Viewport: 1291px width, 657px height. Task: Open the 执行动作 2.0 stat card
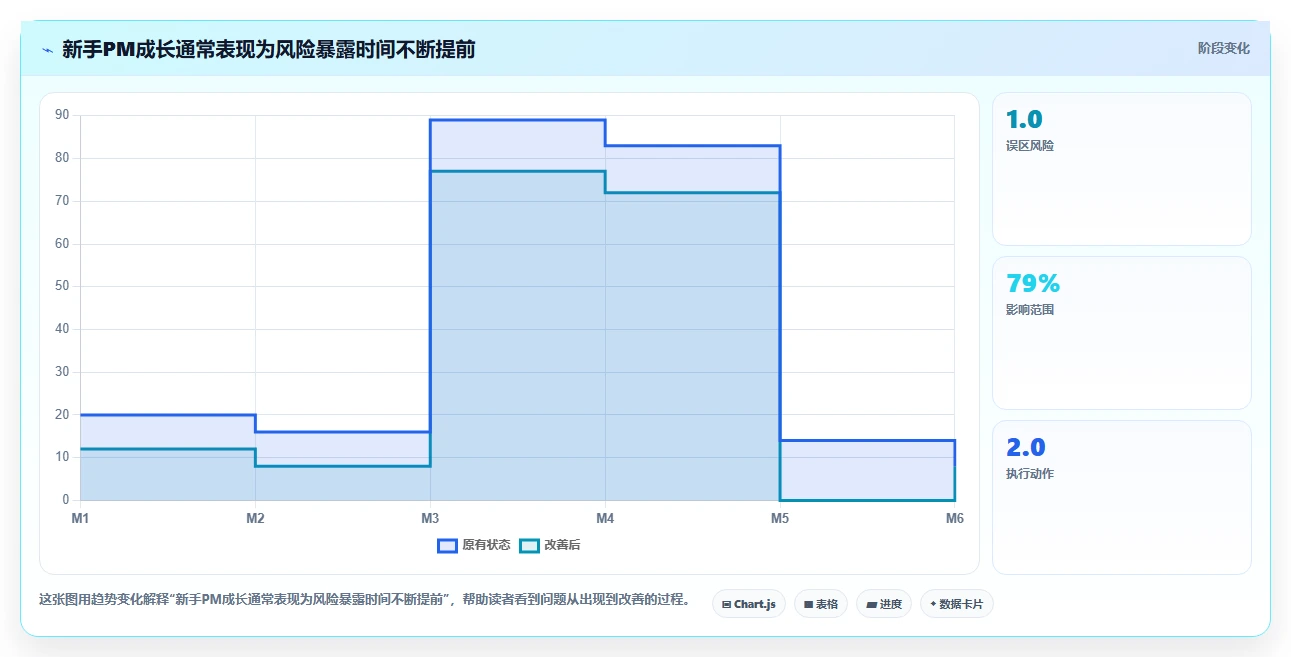(x=1121, y=497)
